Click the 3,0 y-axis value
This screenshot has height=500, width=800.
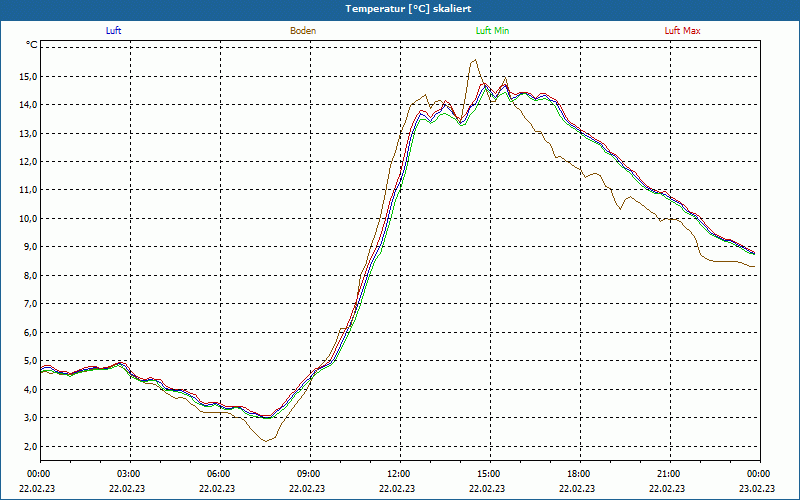coord(31,417)
